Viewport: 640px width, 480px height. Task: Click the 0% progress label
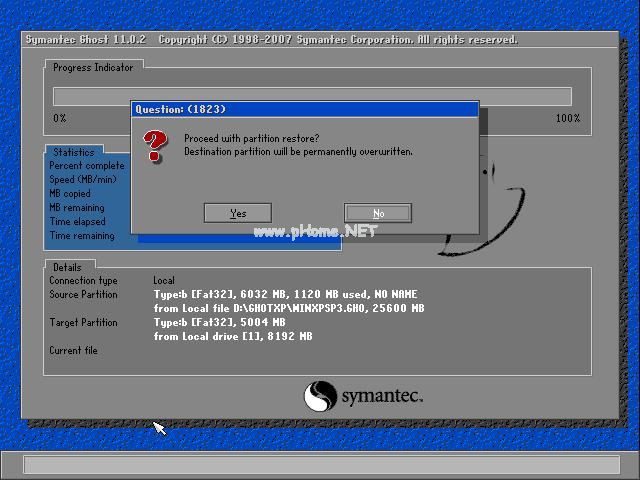click(60, 118)
